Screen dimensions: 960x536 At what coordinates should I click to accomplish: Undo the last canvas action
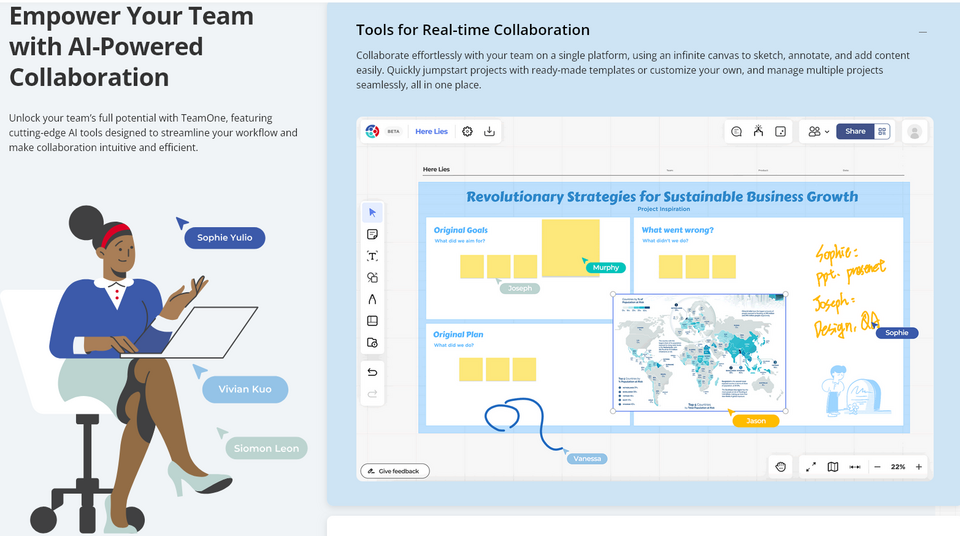tap(372, 372)
